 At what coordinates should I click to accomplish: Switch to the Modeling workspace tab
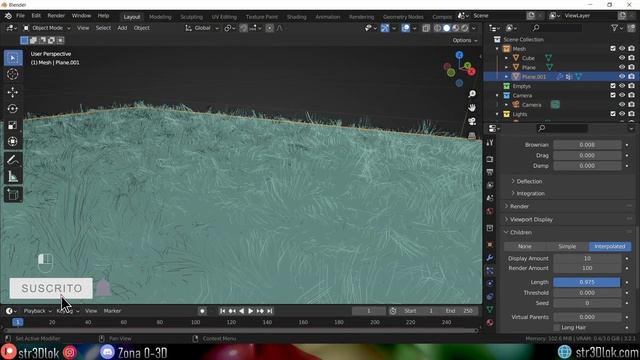[x=160, y=17]
